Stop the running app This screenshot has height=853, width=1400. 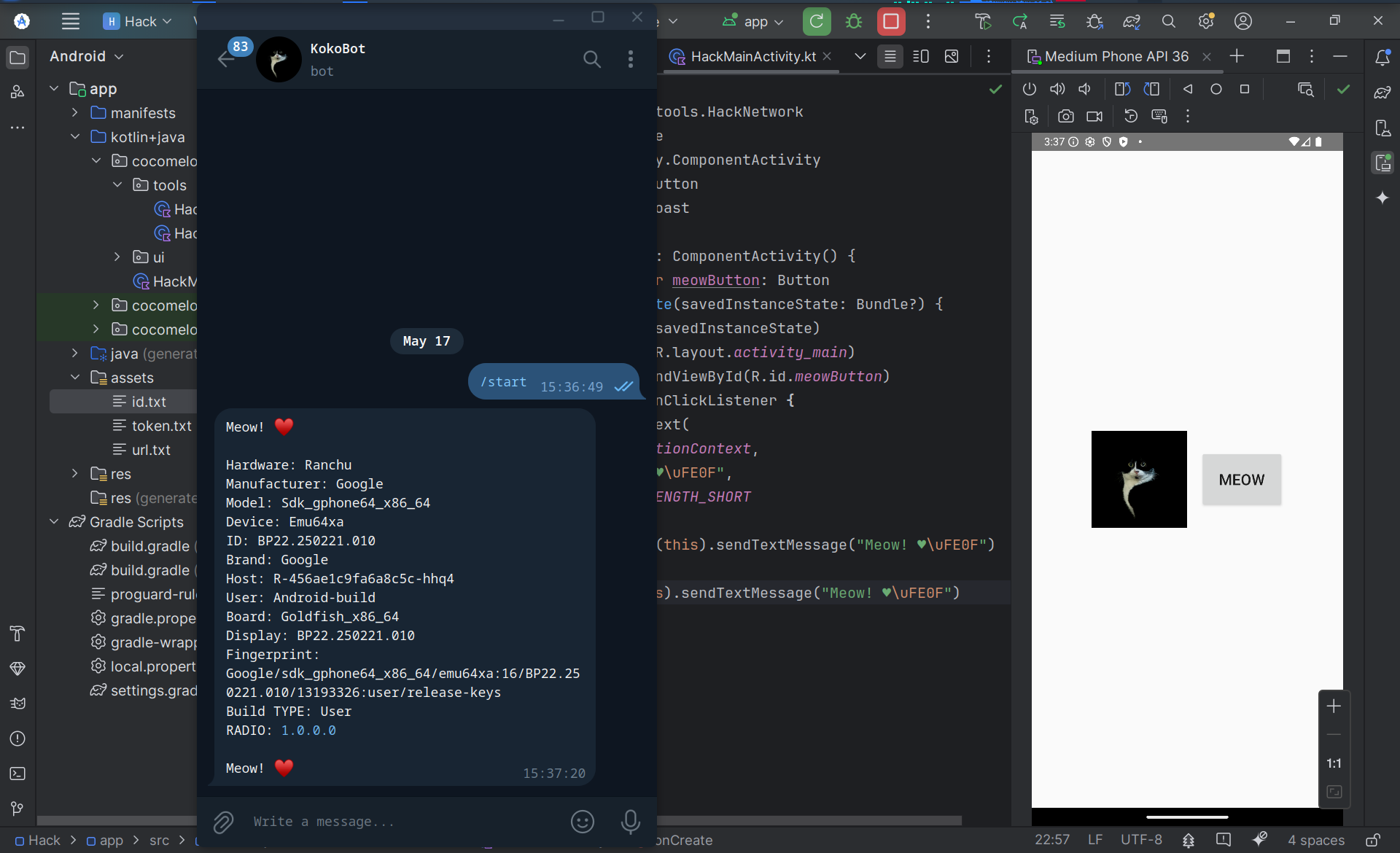coord(891,21)
